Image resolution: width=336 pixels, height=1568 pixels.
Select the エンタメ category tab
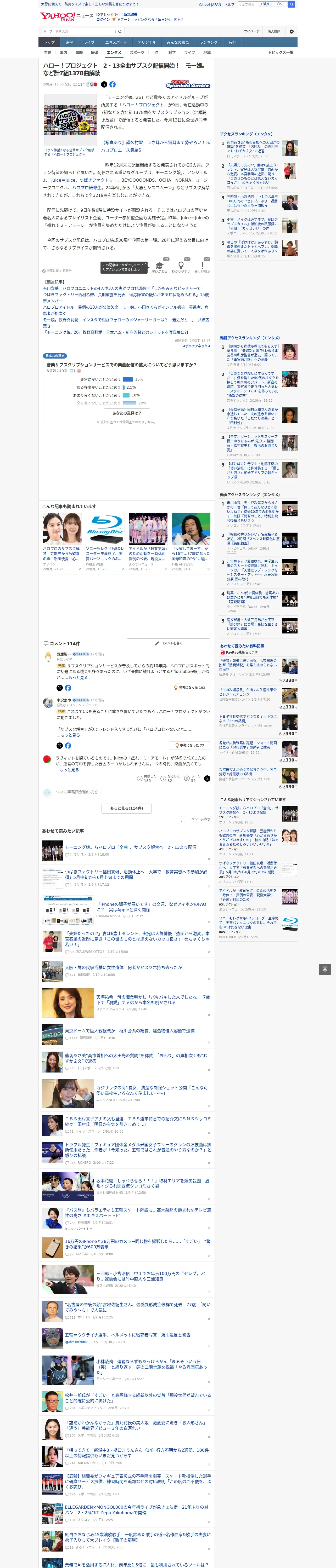point(114,52)
